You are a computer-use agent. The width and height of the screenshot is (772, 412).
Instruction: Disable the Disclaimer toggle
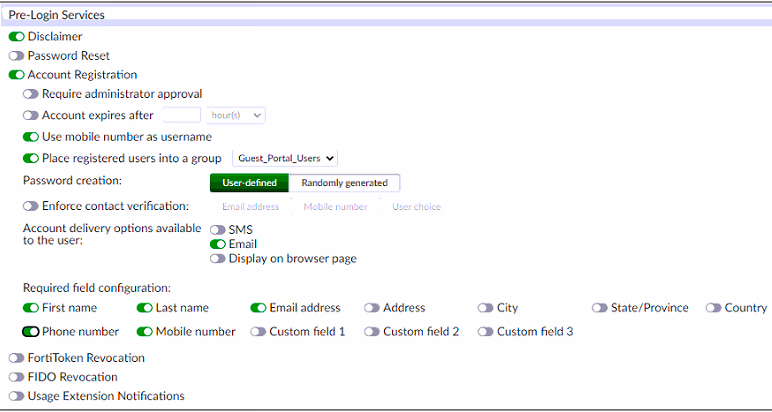click(16, 36)
